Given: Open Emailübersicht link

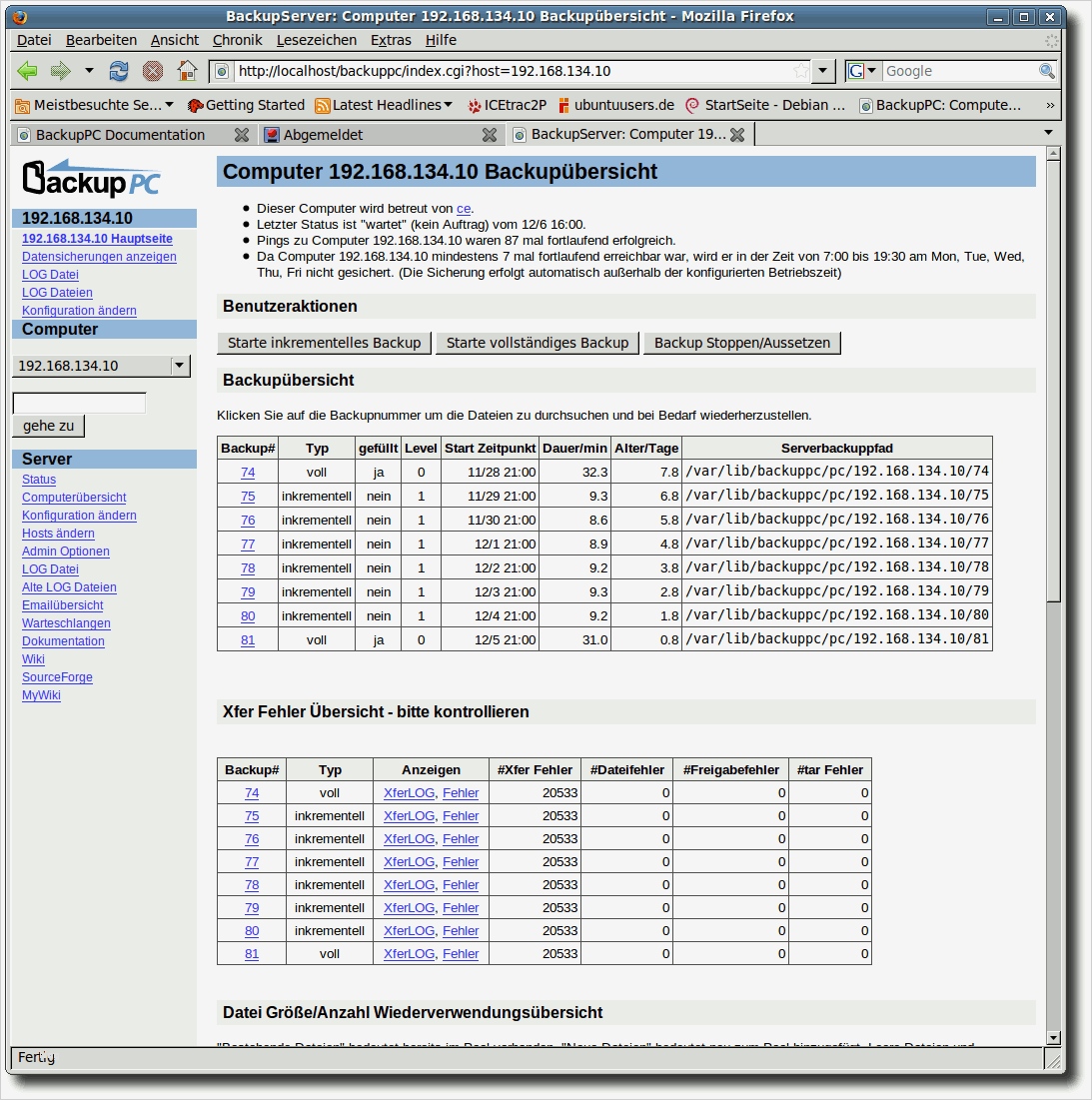Looking at the screenshot, I should click(x=62, y=605).
